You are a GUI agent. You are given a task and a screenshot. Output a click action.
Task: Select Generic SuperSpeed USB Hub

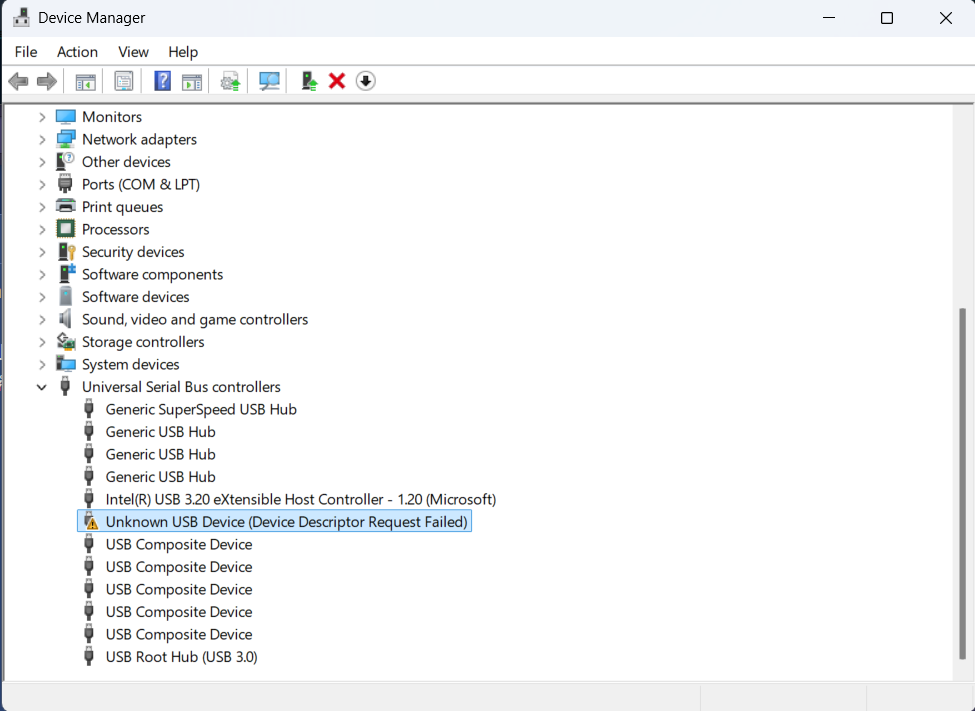pos(201,409)
